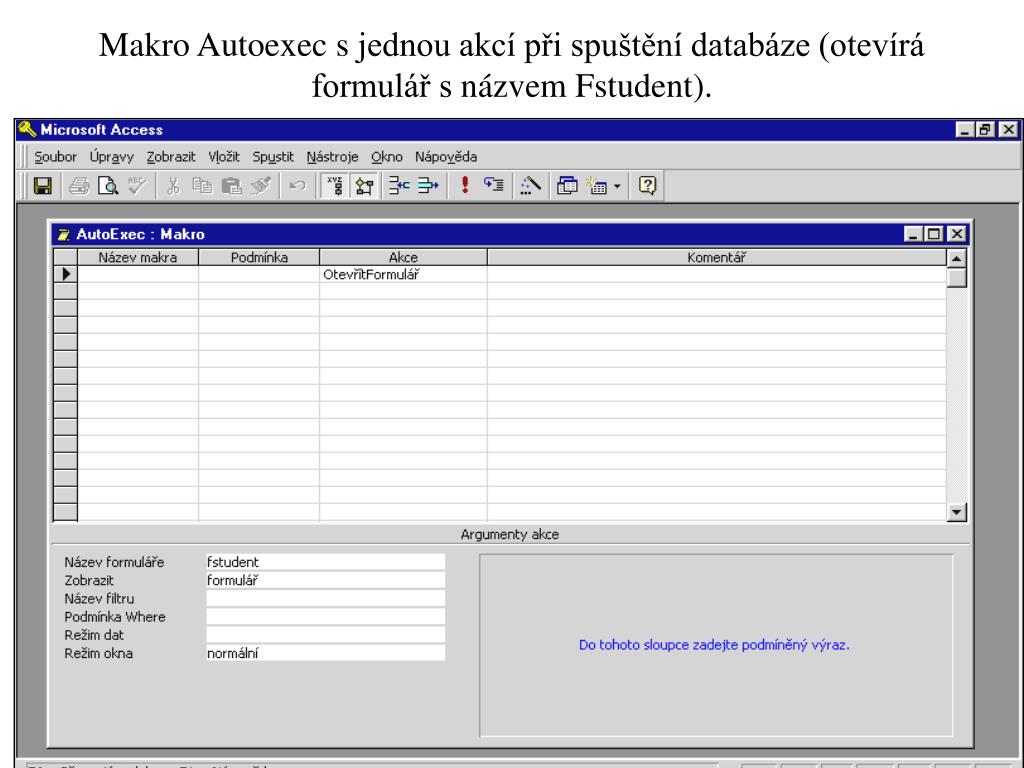Click the Cut scissors icon
This screenshot has height=768, width=1024.
coord(173,186)
